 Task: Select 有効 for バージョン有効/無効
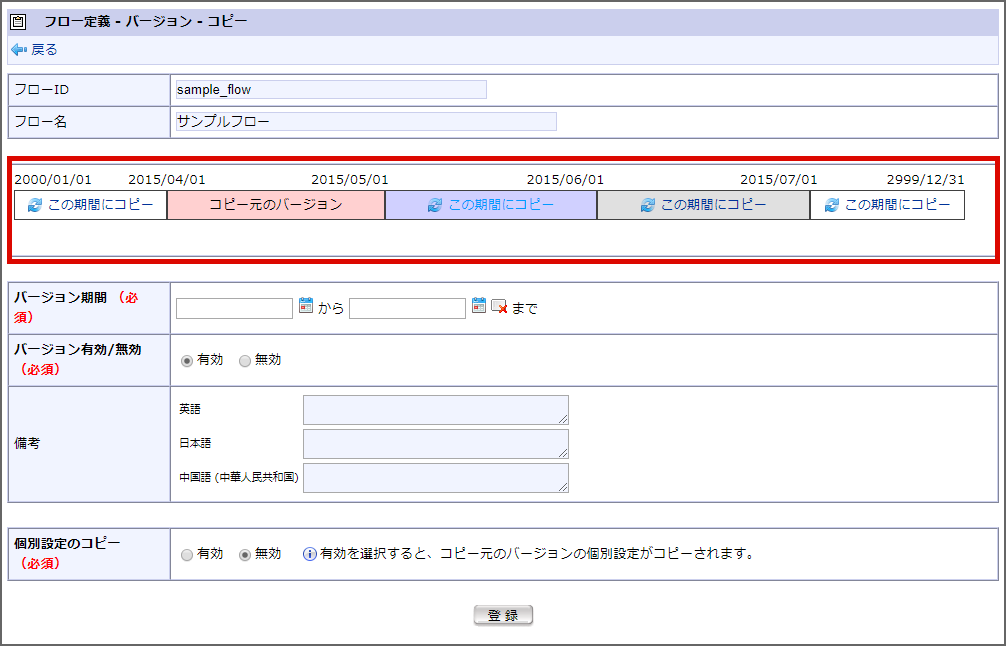coord(187,361)
